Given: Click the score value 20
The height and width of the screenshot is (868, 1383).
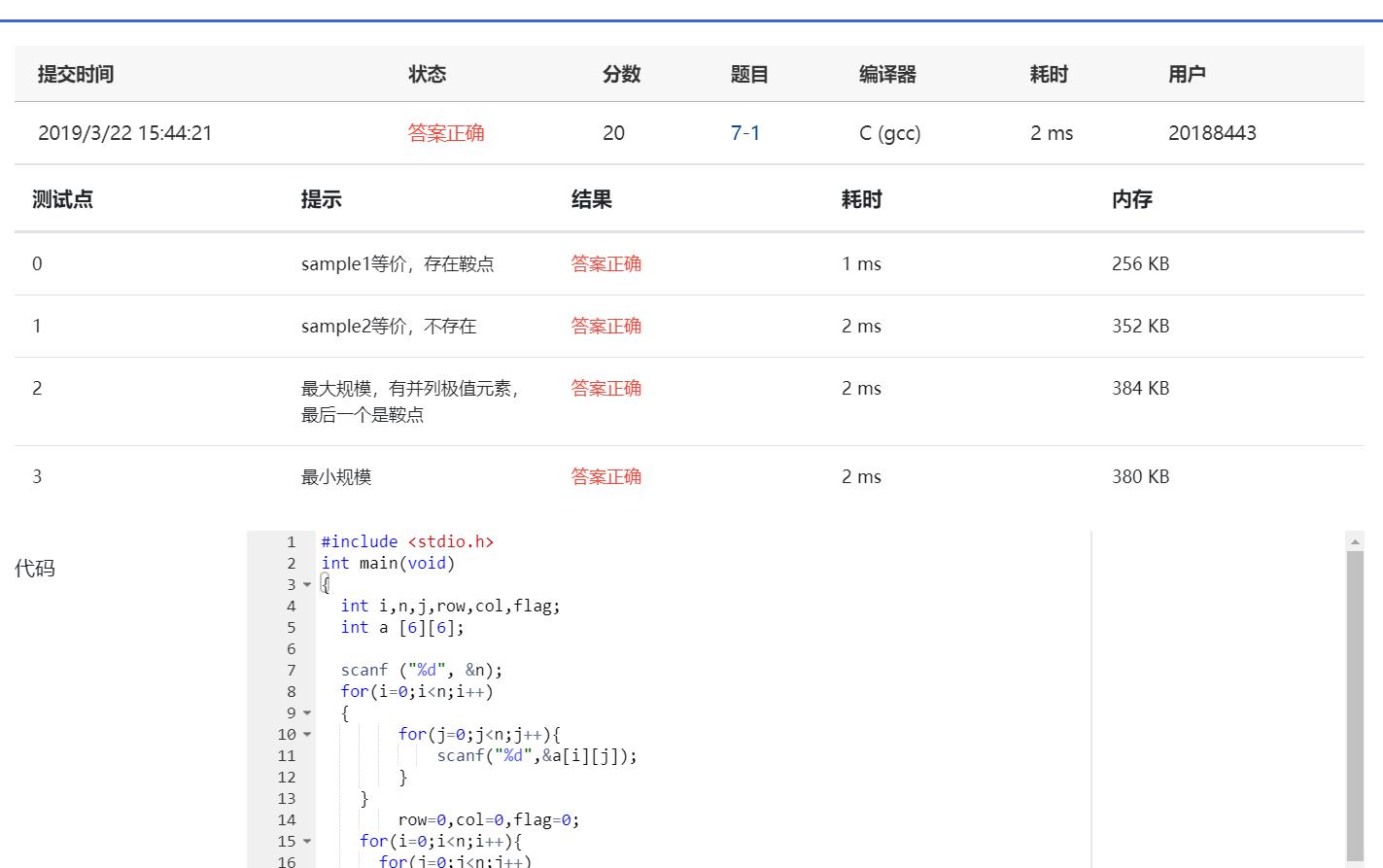Looking at the screenshot, I should 613,133.
